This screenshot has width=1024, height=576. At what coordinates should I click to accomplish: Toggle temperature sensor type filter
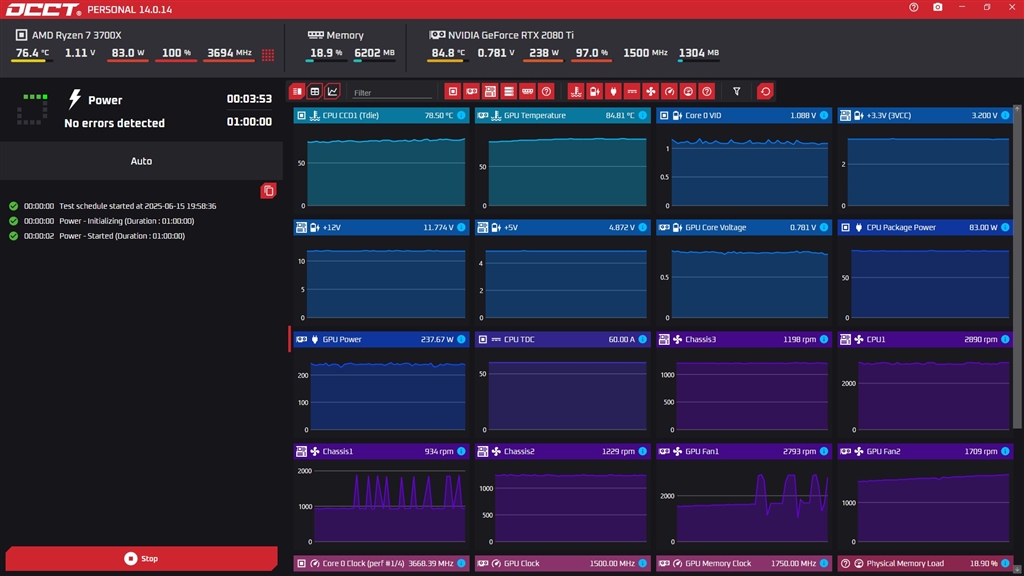(x=575, y=91)
